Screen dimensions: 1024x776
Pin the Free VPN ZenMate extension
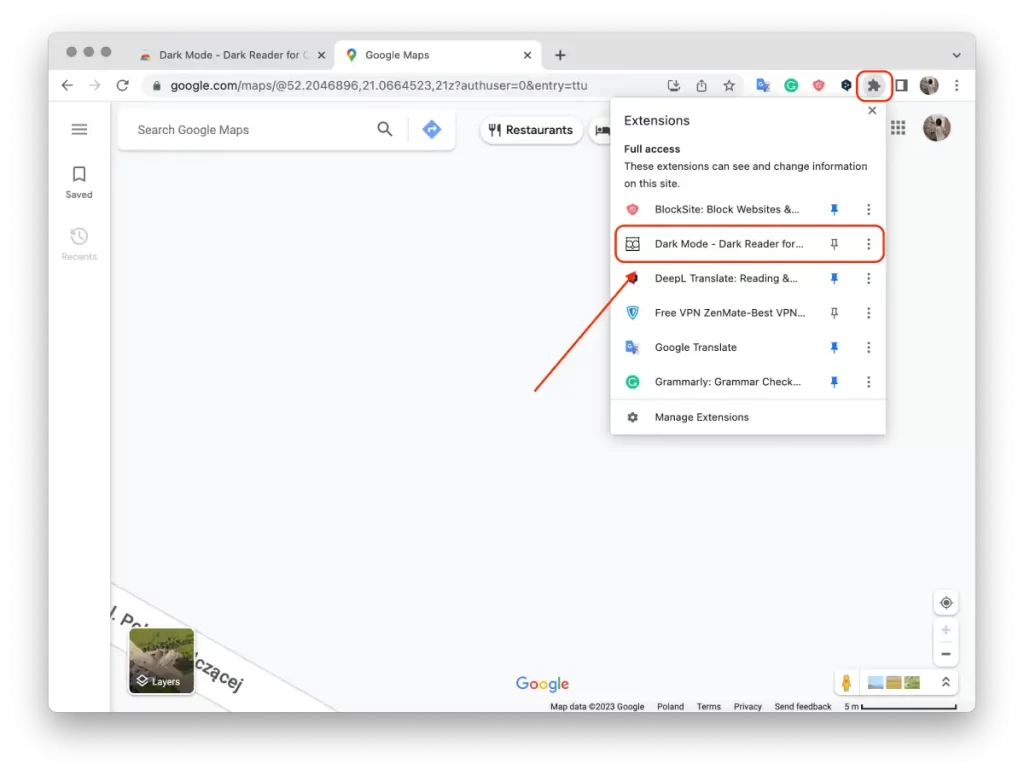(x=834, y=313)
